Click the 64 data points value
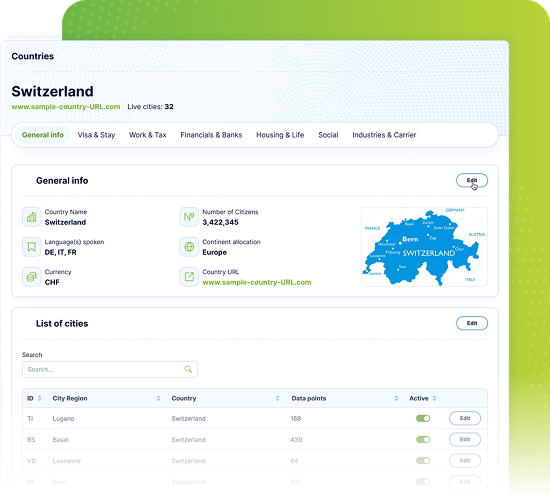The width and height of the screenshot is (550, 497). [x=294, y=461]
